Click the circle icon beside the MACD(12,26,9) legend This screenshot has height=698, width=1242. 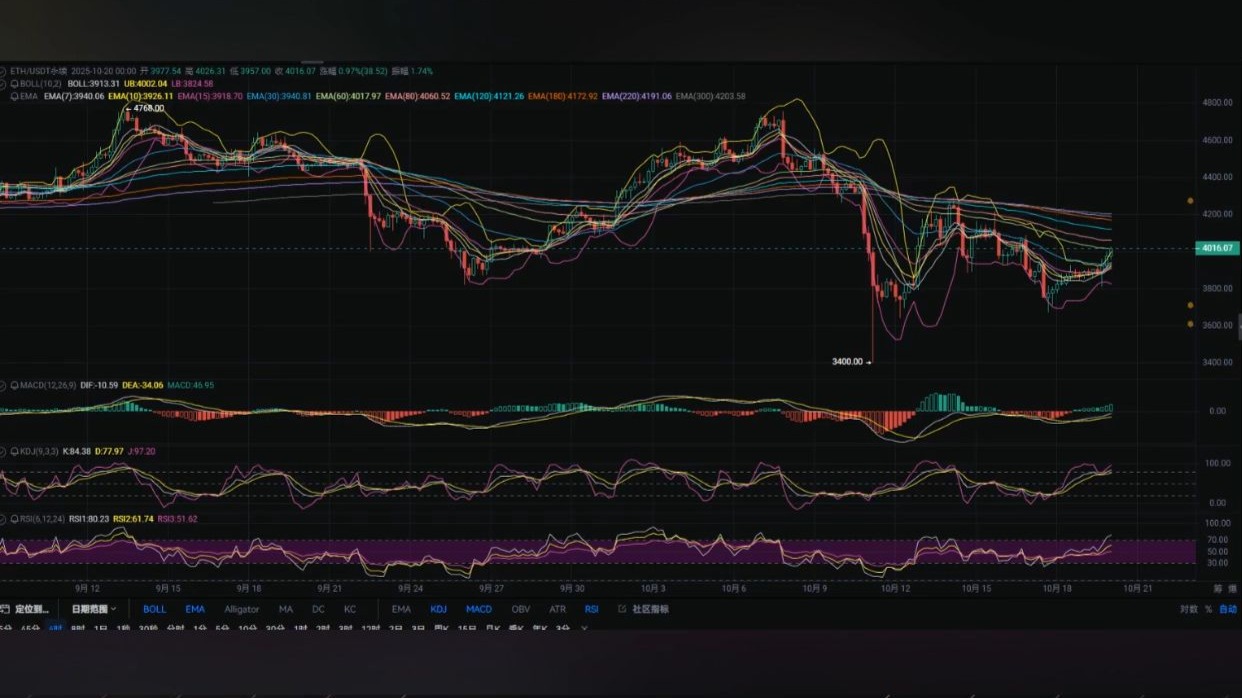(x=4, y=384)
